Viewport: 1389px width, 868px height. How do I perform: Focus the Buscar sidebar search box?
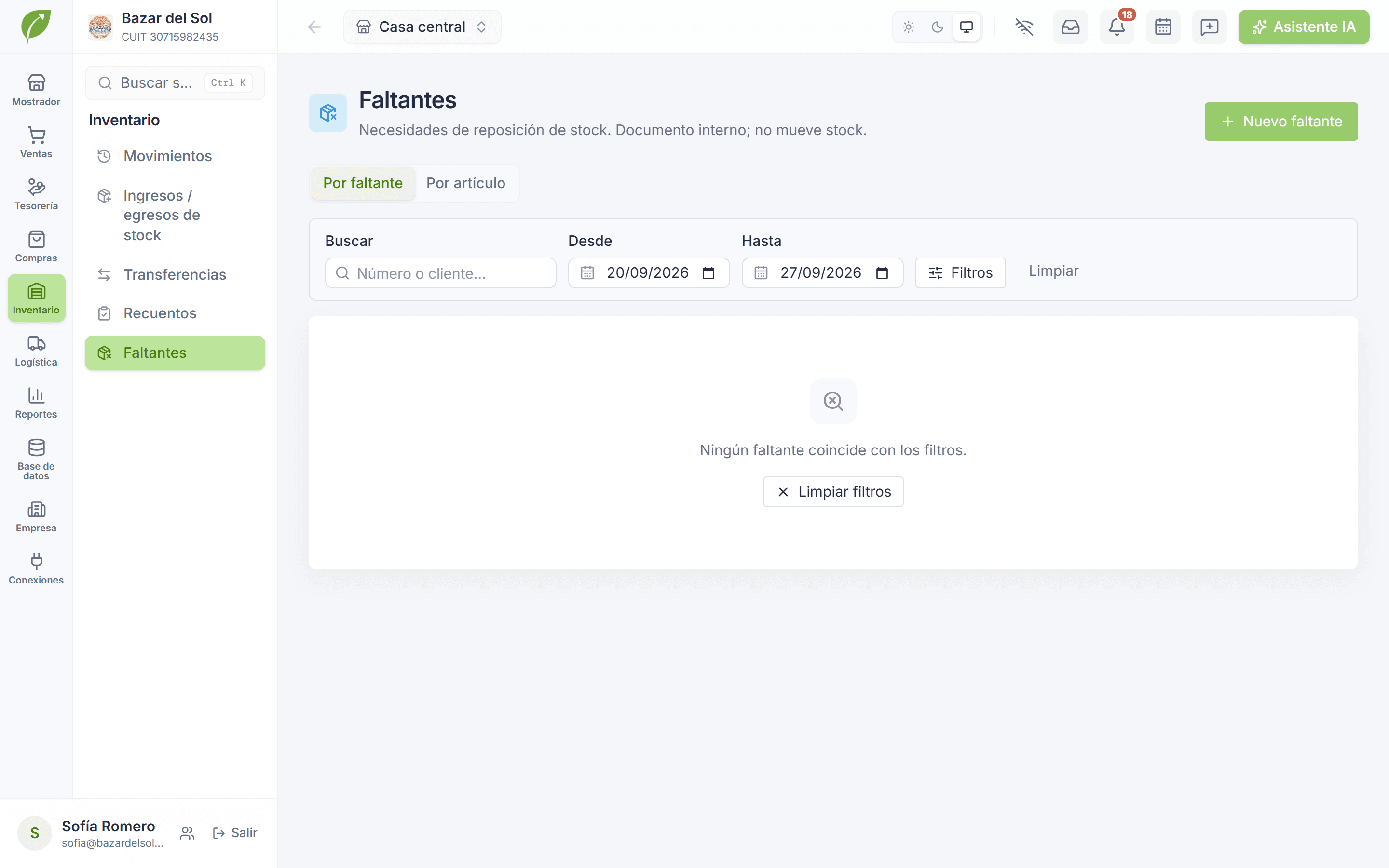175,82
